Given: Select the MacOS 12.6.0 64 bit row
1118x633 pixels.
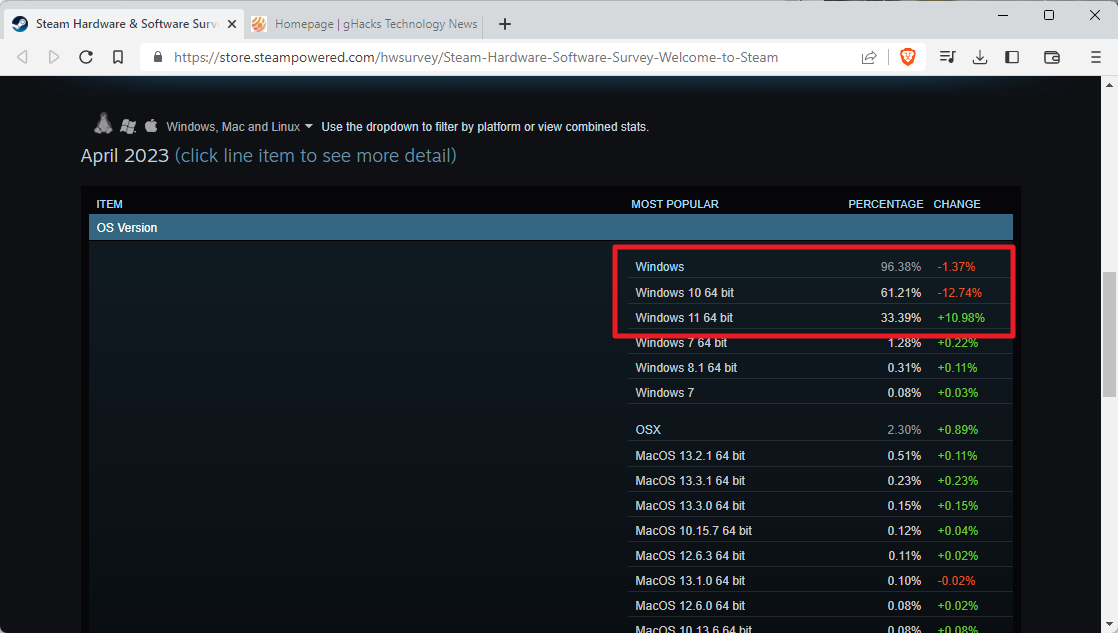Looking at the screenshot, I should pyautogui.click(x=820, y=605).
